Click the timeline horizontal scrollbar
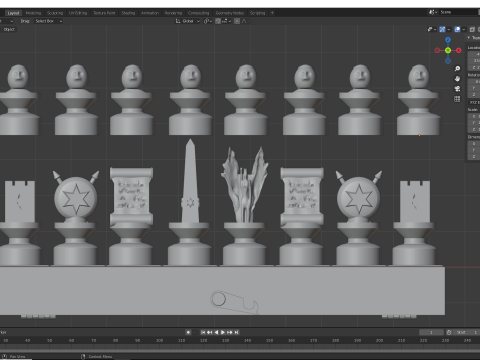Image resolution: width=480 pixels, height=360 pixels. (240, 351)
